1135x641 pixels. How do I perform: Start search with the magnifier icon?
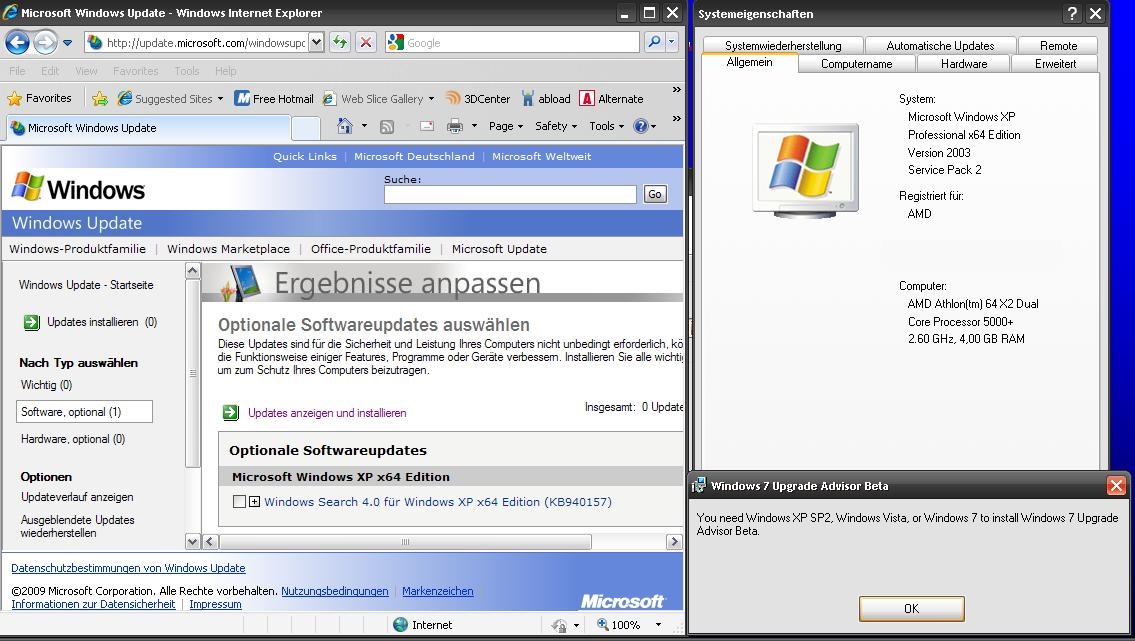654,42
